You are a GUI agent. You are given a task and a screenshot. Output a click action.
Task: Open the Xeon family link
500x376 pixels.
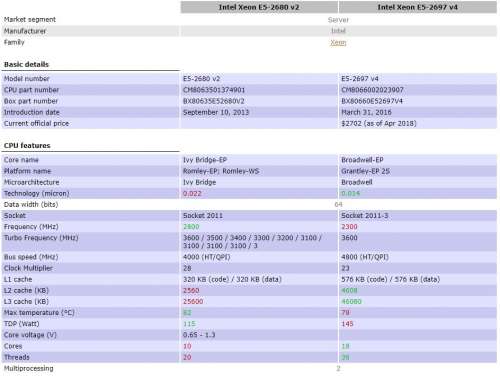click(338, 43)
